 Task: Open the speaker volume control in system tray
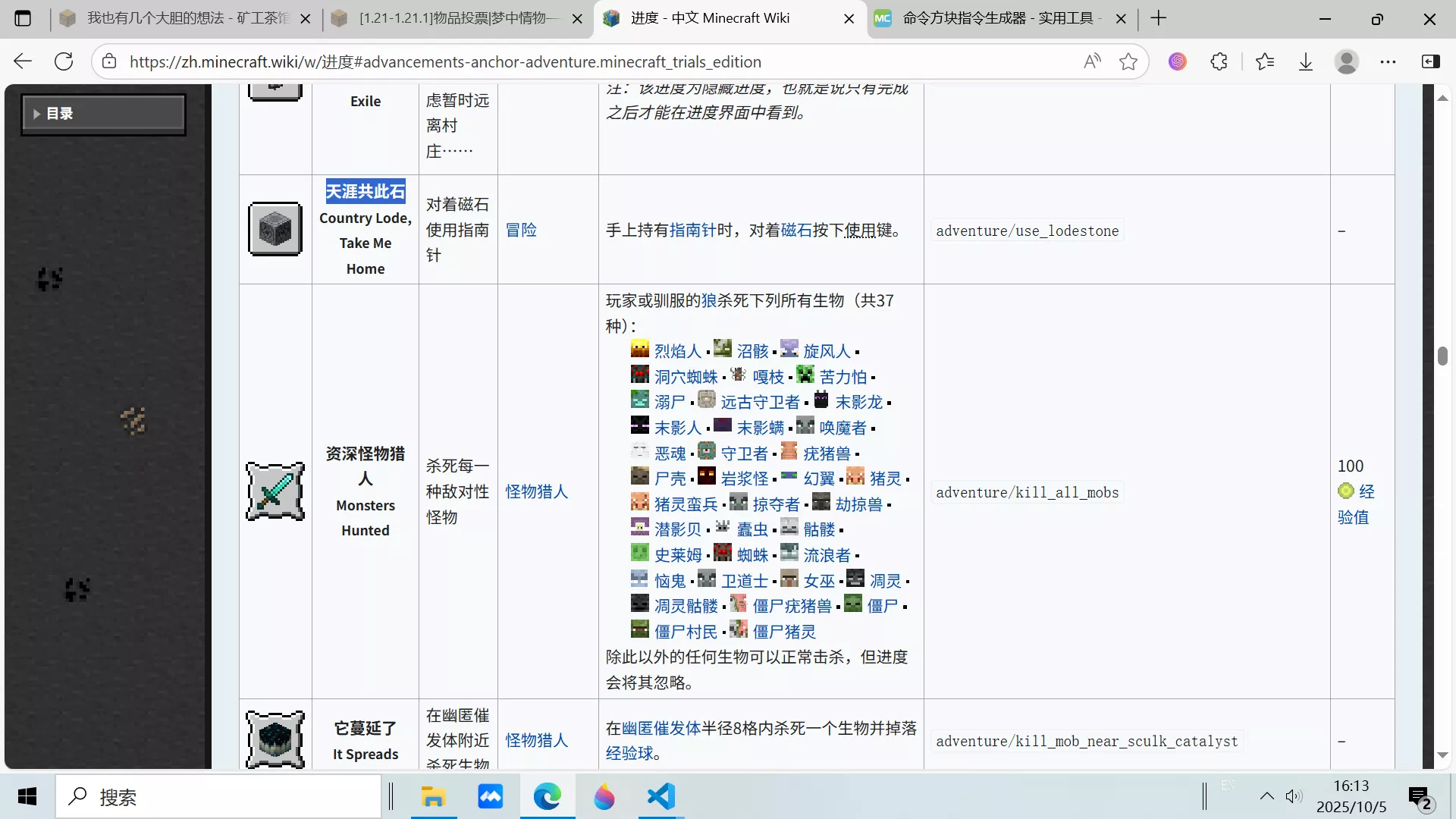(x=1294, y=796)
